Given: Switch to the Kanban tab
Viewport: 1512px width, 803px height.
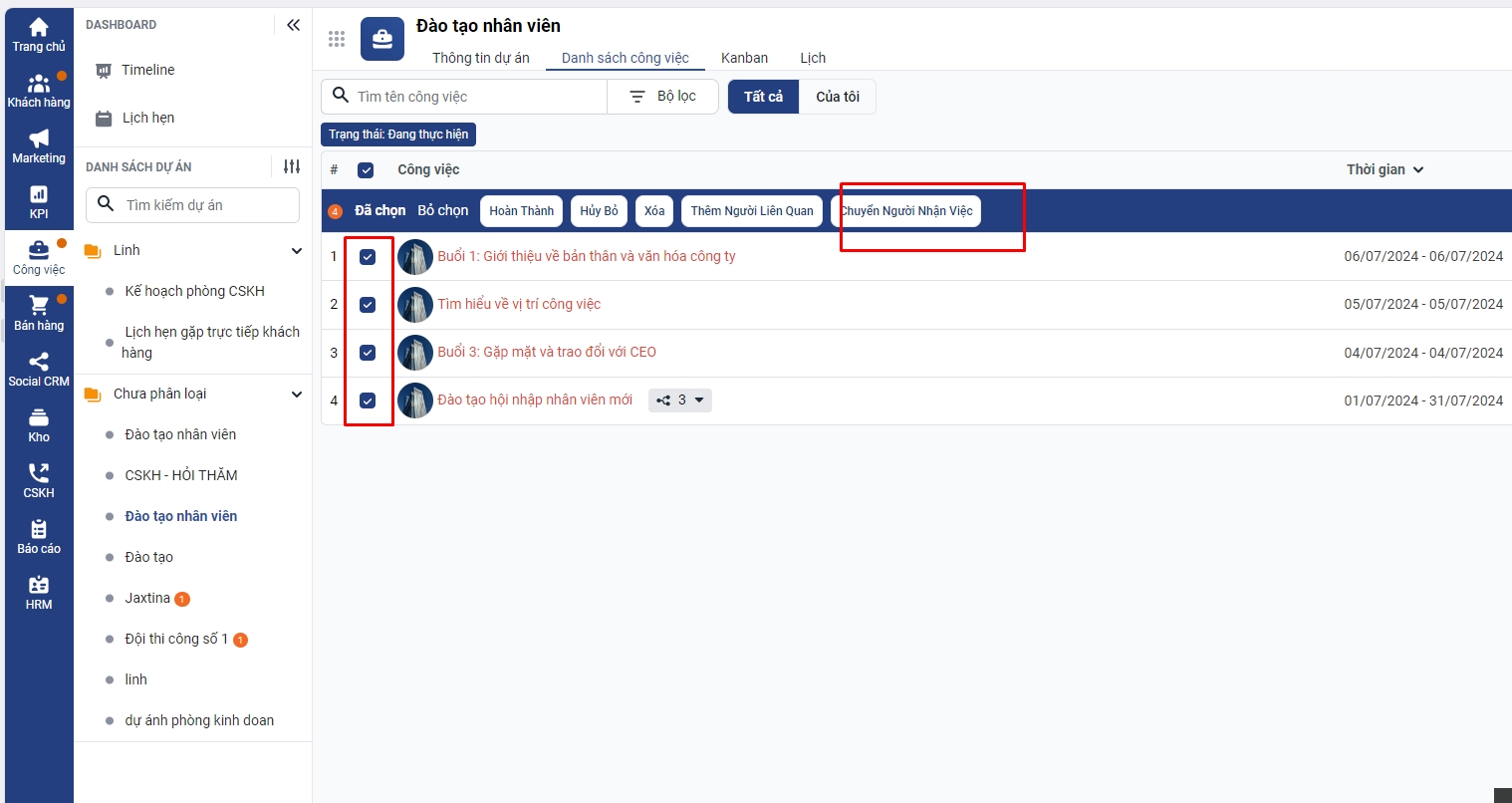Looking at the screenshot, I should pos(744,58).
